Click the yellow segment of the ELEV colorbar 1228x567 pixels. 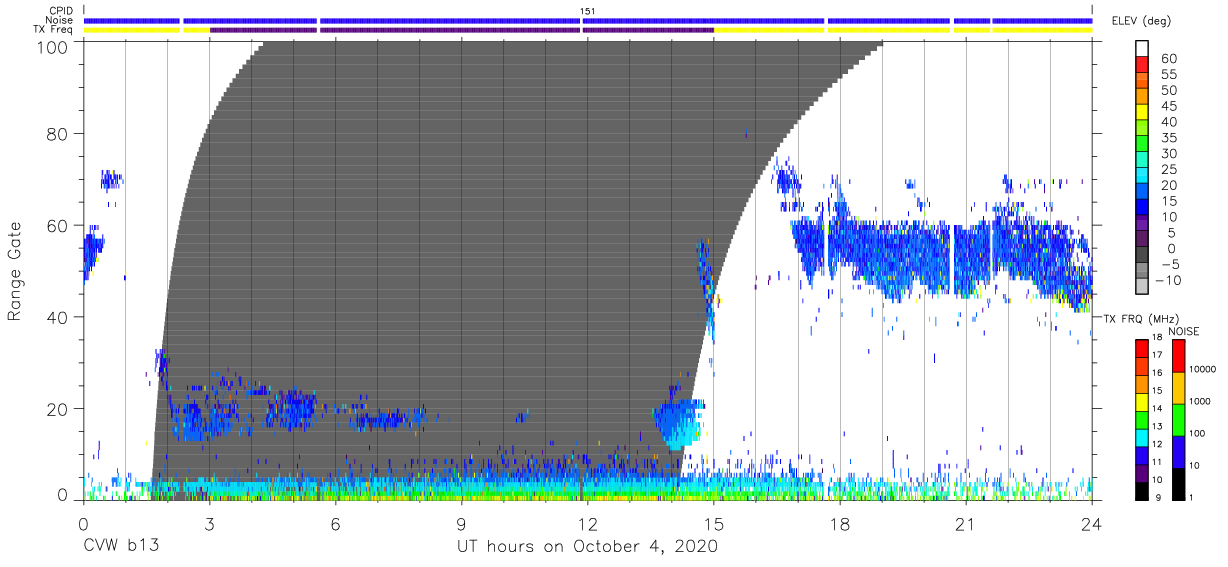1142,114
